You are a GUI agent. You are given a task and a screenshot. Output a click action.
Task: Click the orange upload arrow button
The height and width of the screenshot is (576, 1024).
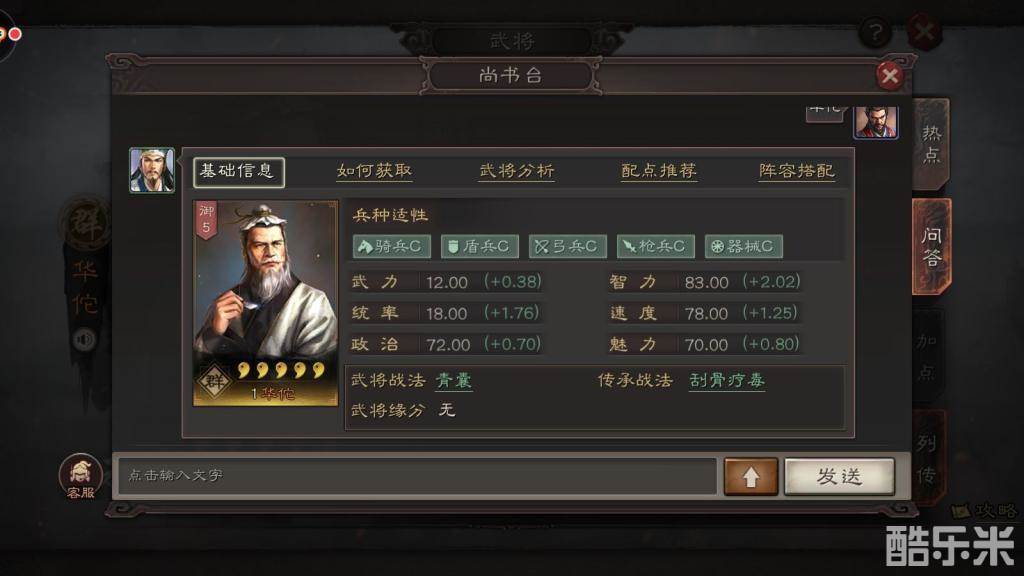click(x=751, y=477)
